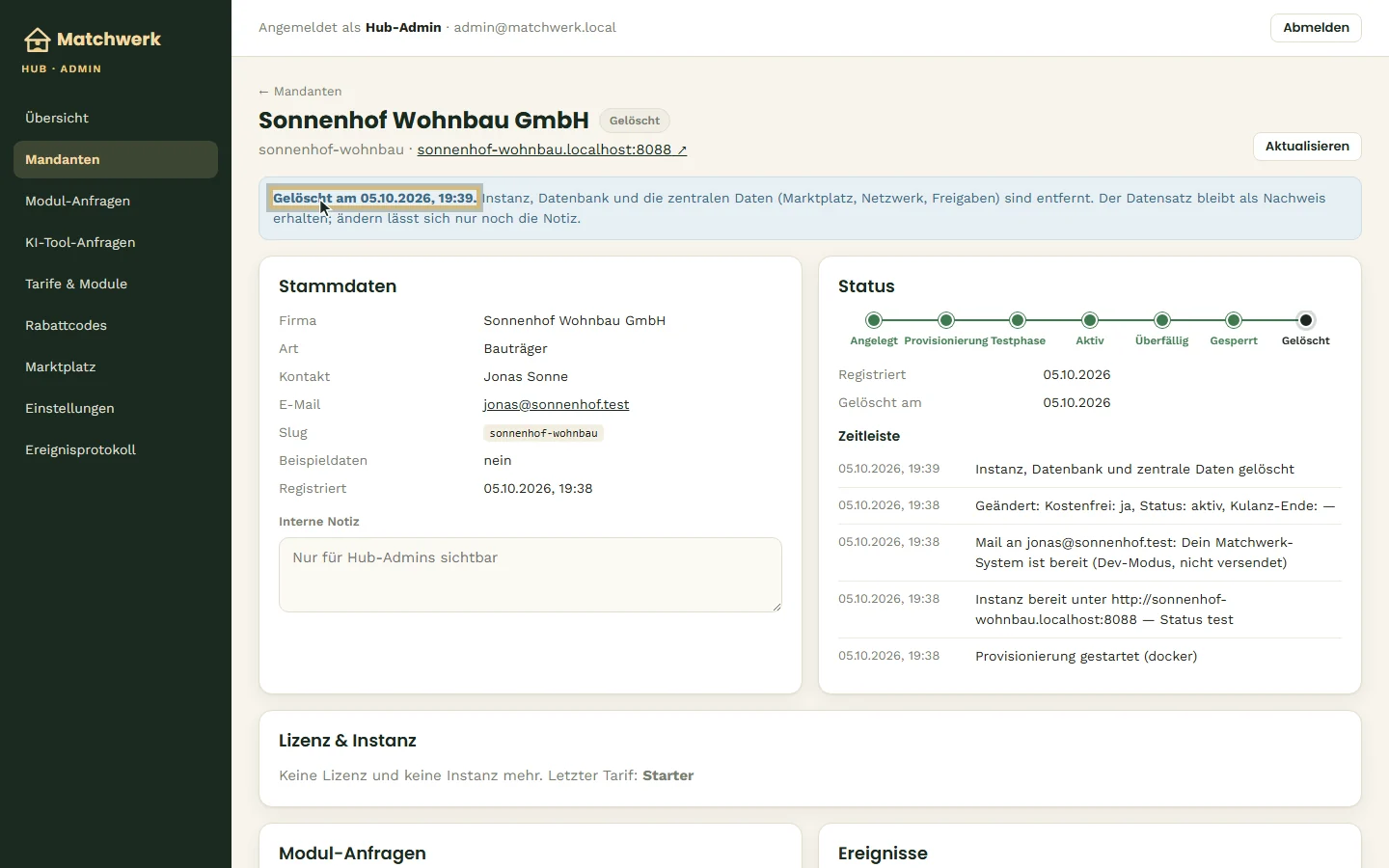Image resolution: width=1389 pixels, height=868 pixels.
Task: Open the Übersicht sidebar item
Action: (x=116, y=118)
